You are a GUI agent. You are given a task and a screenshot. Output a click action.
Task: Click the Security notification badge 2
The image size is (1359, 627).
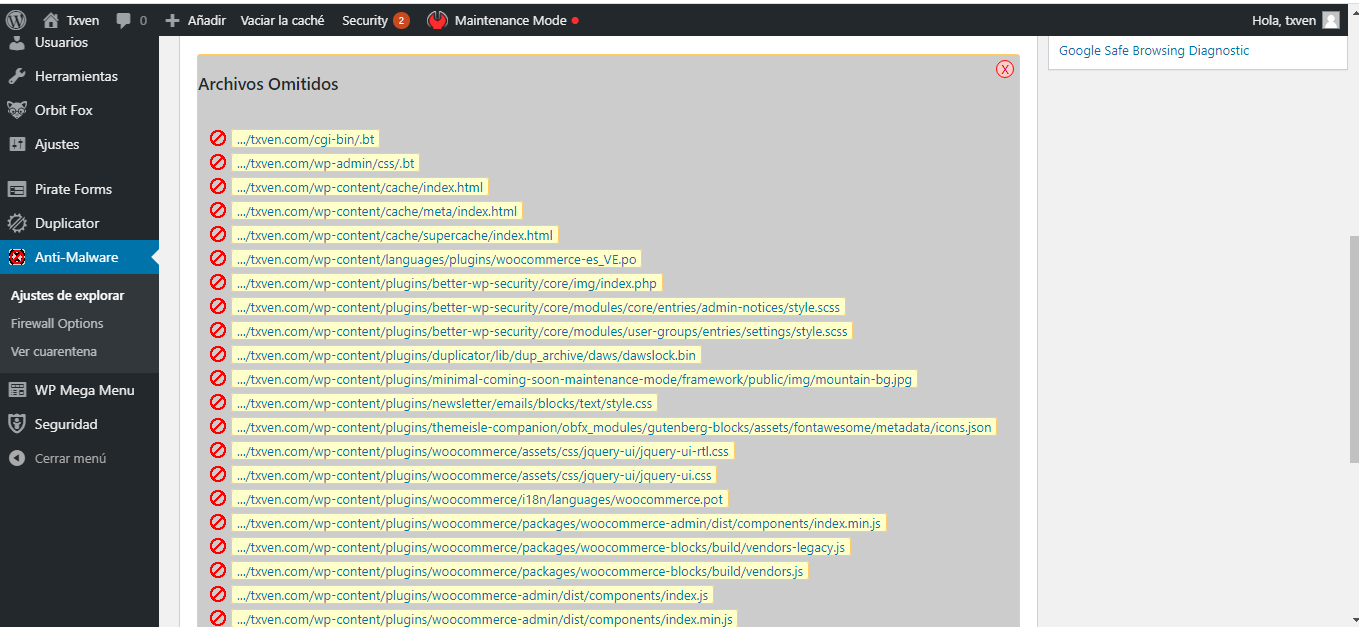(401, 20)
